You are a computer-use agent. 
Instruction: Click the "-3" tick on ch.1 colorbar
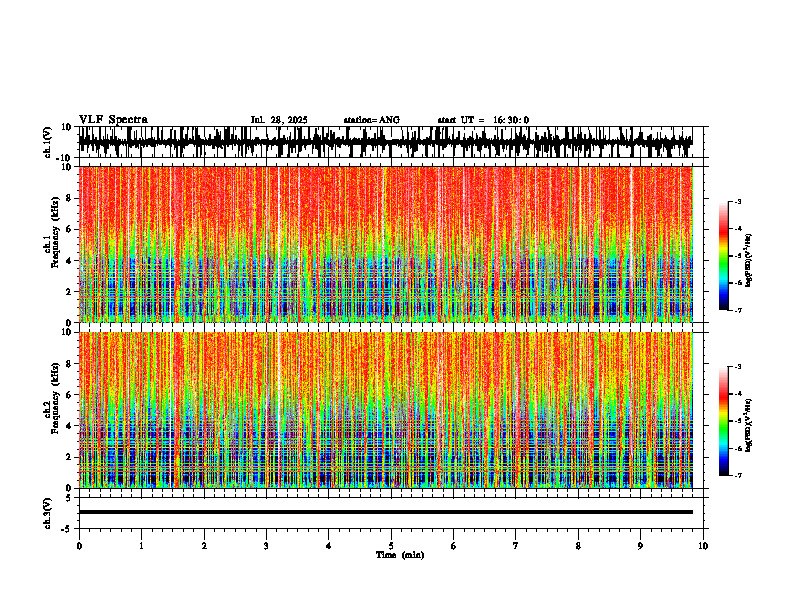[x=737, y=201]
